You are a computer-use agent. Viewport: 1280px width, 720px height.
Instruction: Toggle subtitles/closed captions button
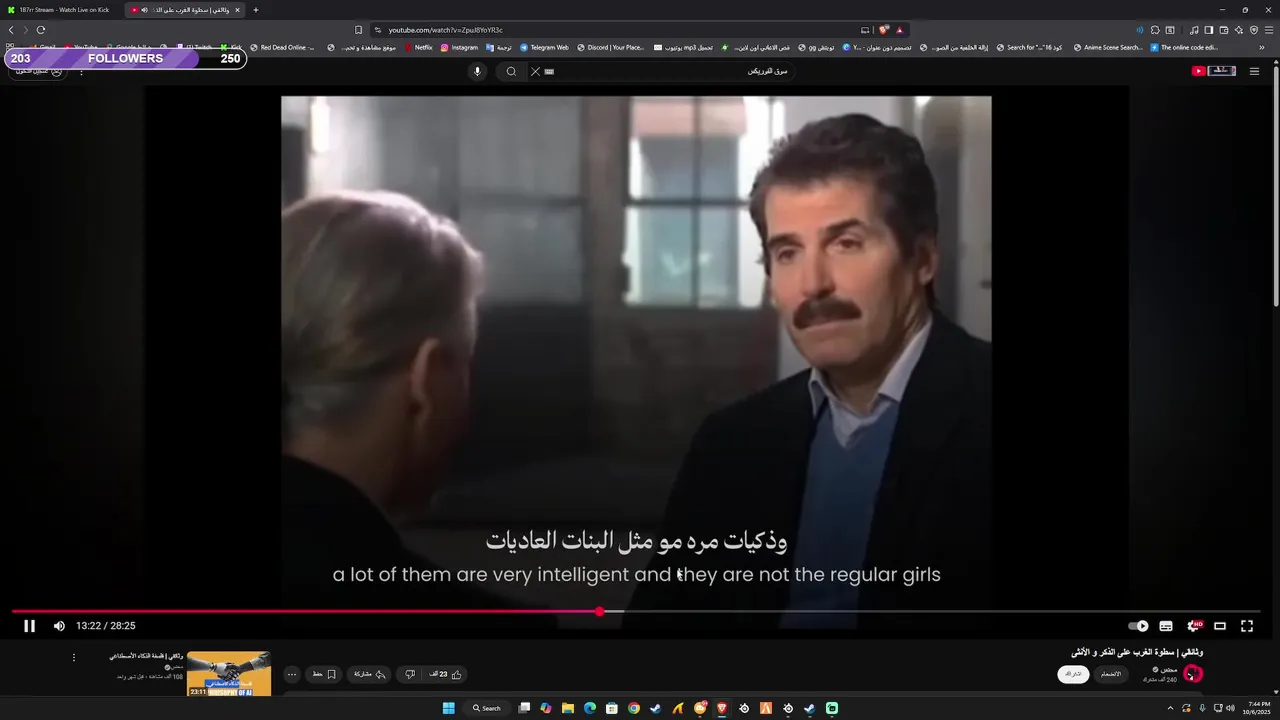pyautogui.click(x=1166, y=626)
